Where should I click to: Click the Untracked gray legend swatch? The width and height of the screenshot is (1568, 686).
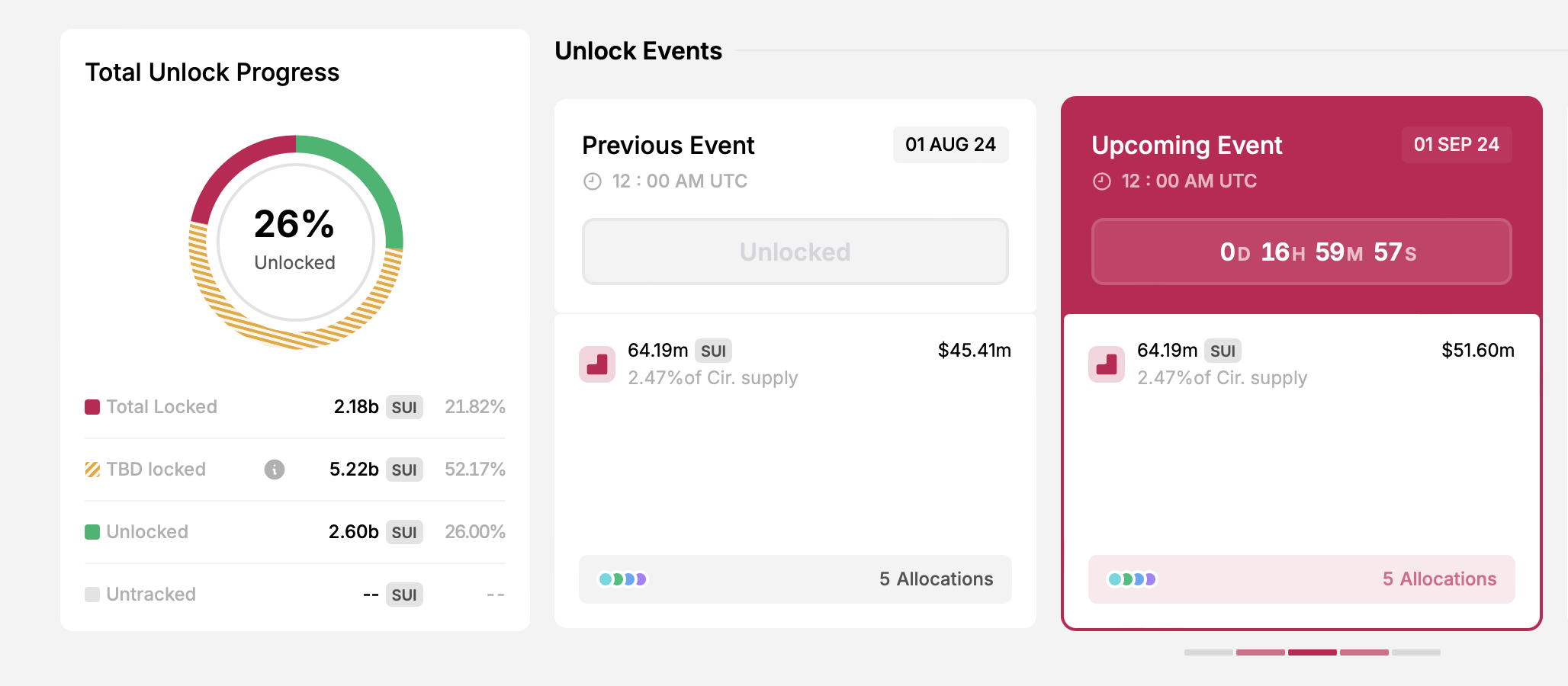coord(92,595)
